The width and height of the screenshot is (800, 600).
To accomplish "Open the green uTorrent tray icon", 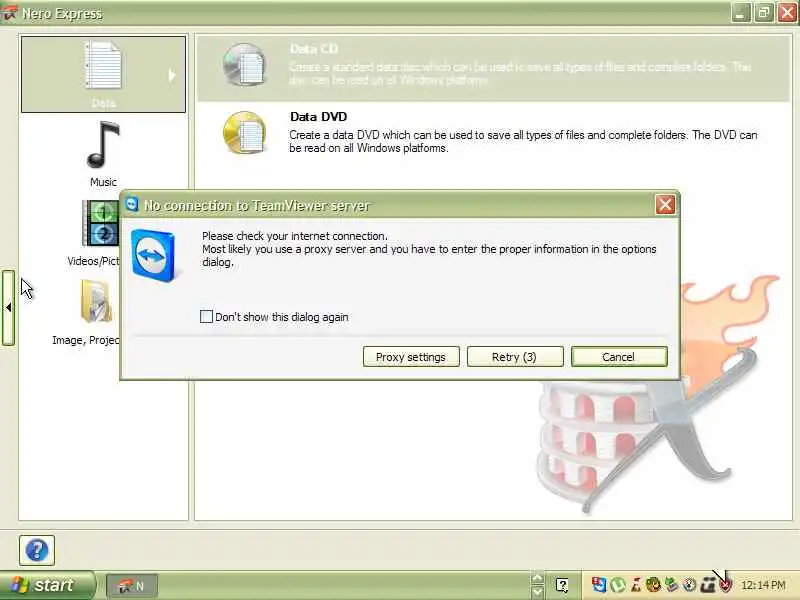I will coord(618,585).
